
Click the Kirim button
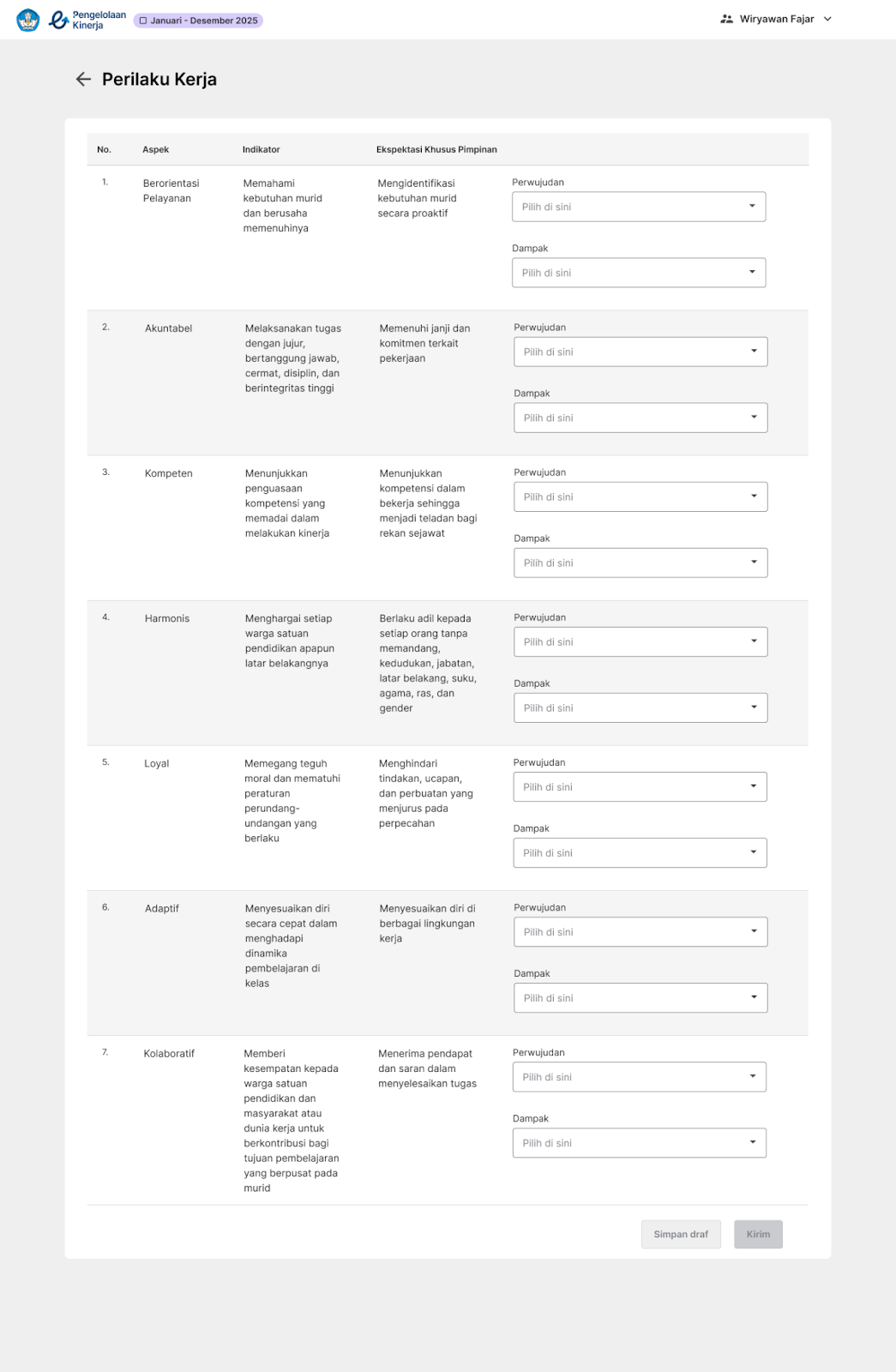758,1234
